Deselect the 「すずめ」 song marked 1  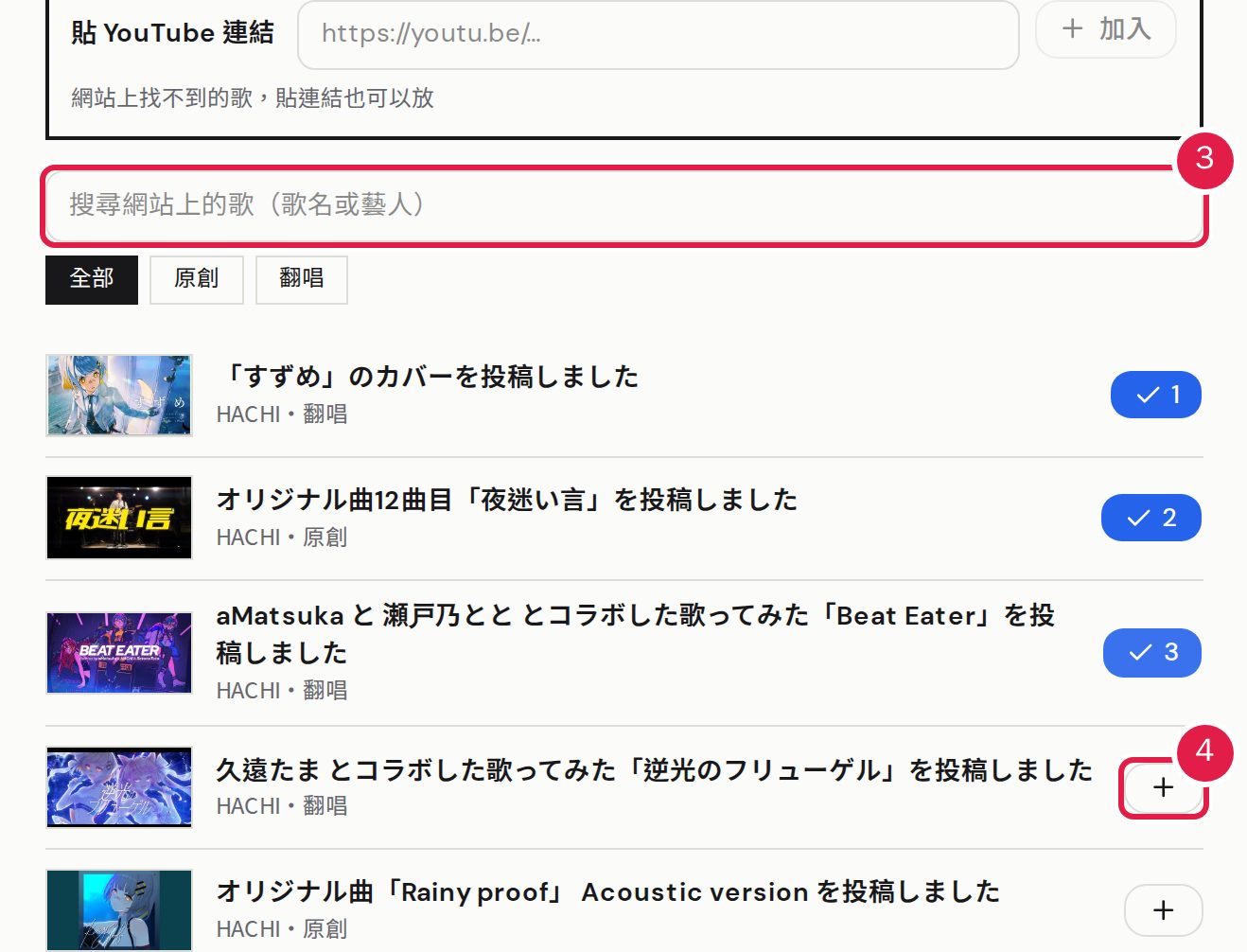click(x=1156, y=395)
